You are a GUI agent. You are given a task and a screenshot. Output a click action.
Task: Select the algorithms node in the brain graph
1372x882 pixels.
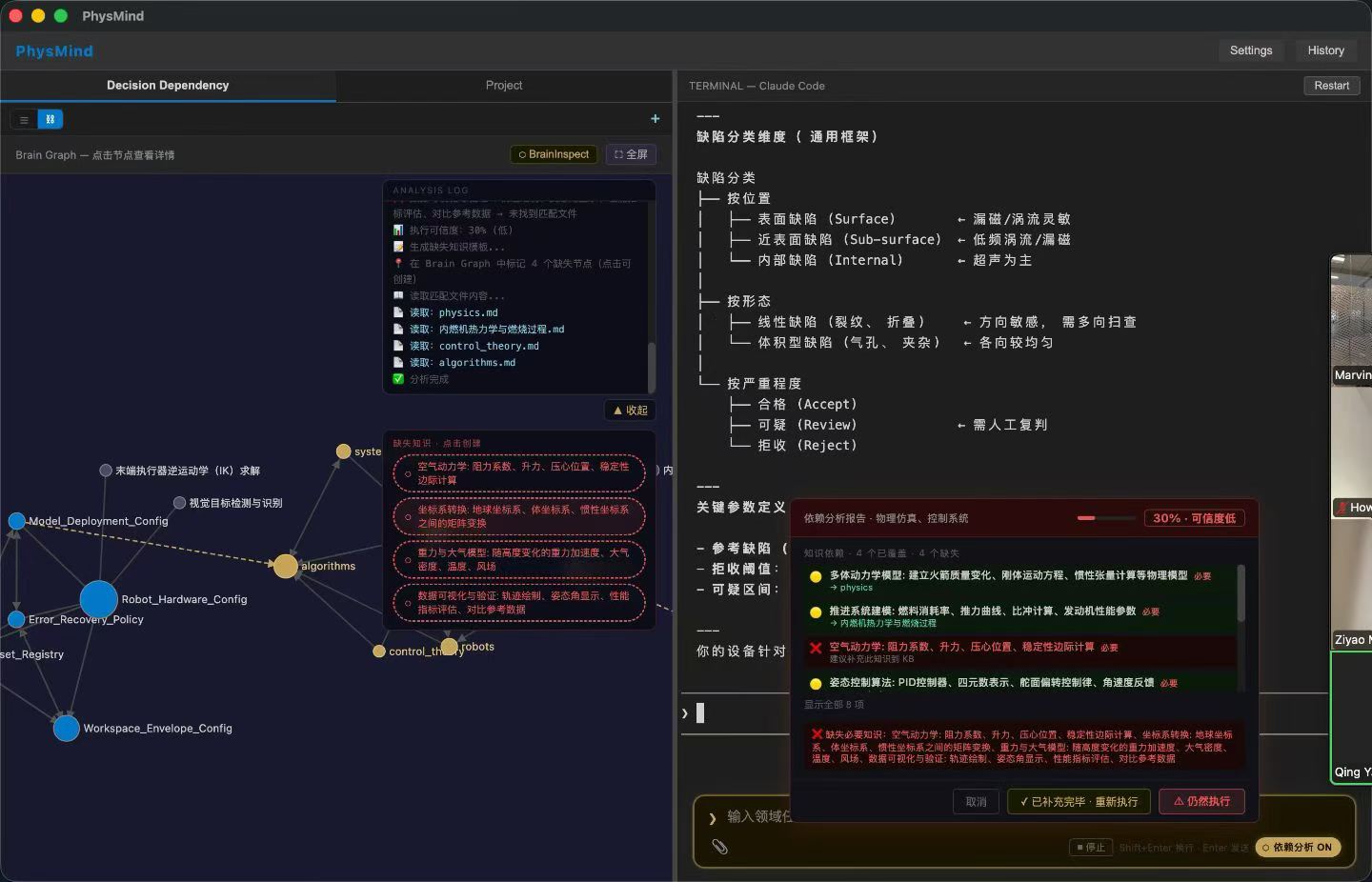[x=285, y=566]
